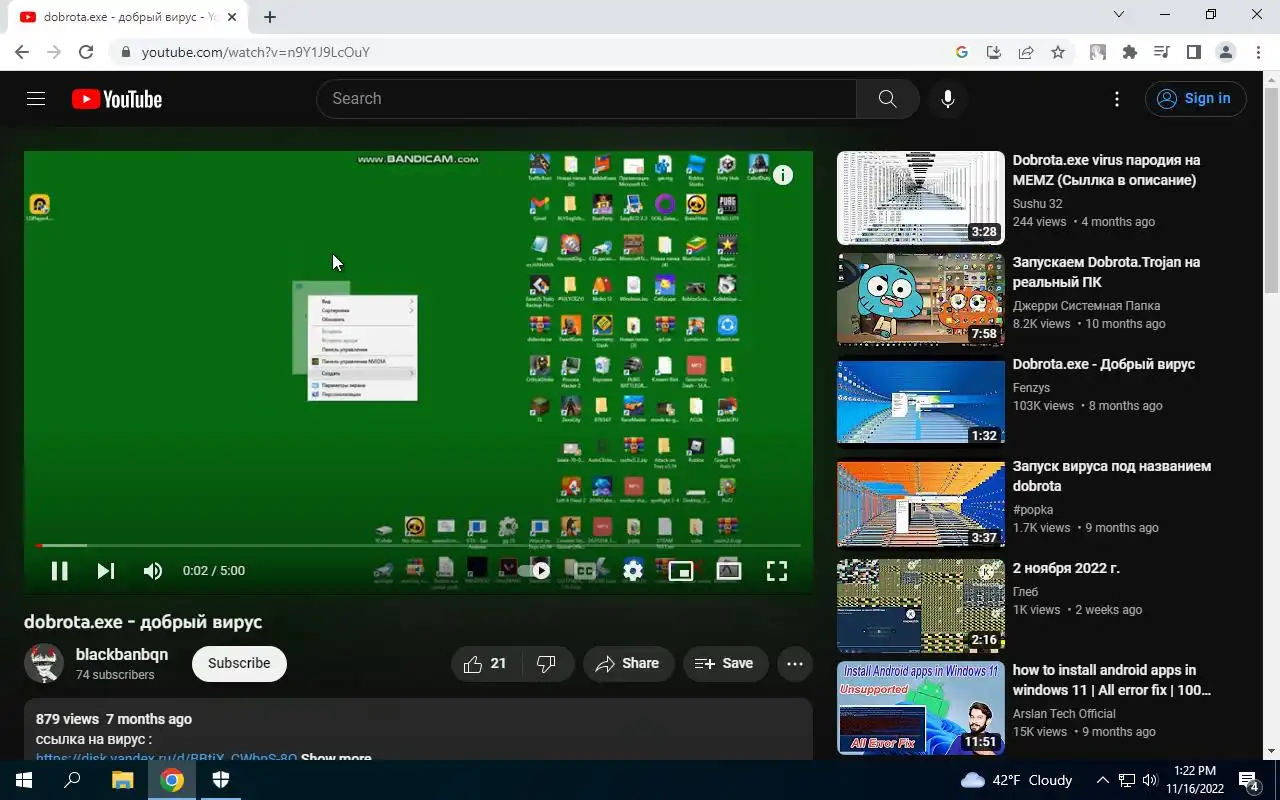Viewport: 1280px width, 800px height.
Task: Click the page scrollbar down arrow
Action: tap(1271, 751)
